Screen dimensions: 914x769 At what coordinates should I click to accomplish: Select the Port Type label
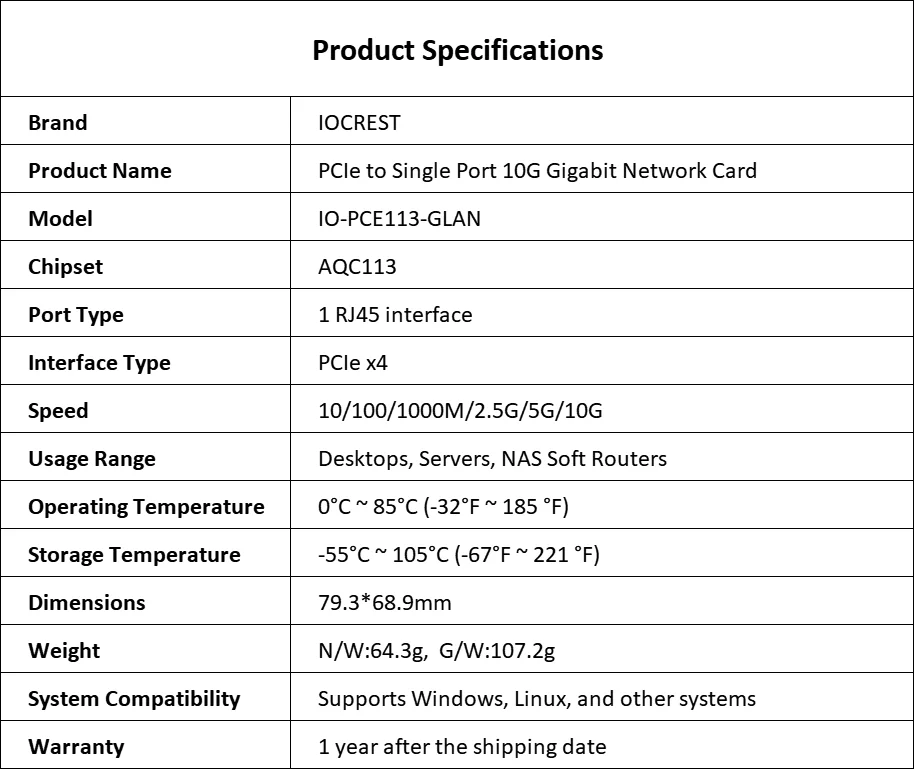(x=76, y=315)
